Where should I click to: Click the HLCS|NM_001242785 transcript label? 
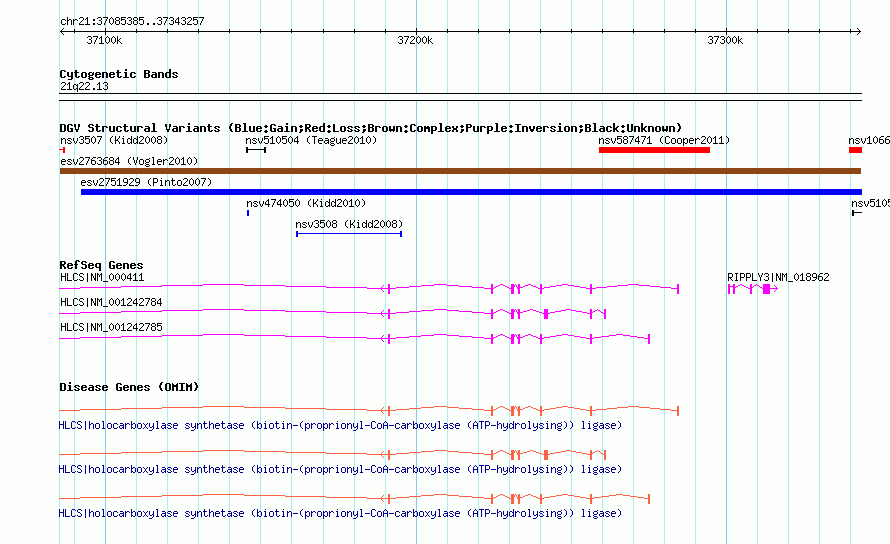[x=111, y=328]
